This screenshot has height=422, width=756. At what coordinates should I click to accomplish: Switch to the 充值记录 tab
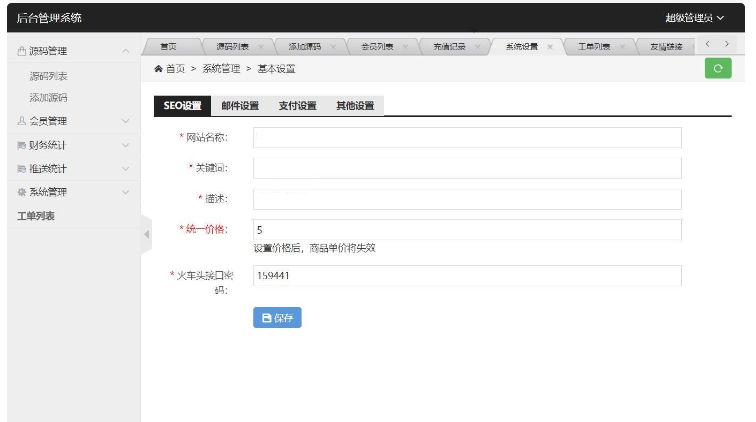(x=449, y=47)
